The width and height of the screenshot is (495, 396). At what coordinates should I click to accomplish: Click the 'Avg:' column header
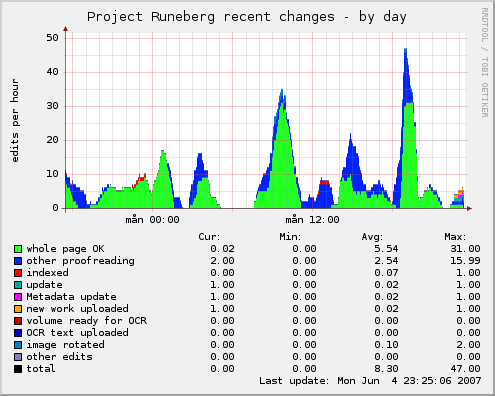point(372,237)
